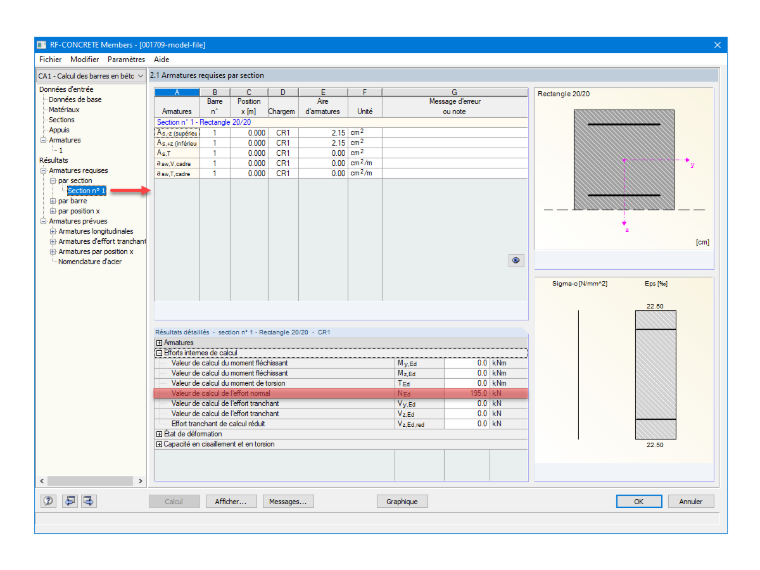Click the help question mark icon

click(x=48, y=501)
